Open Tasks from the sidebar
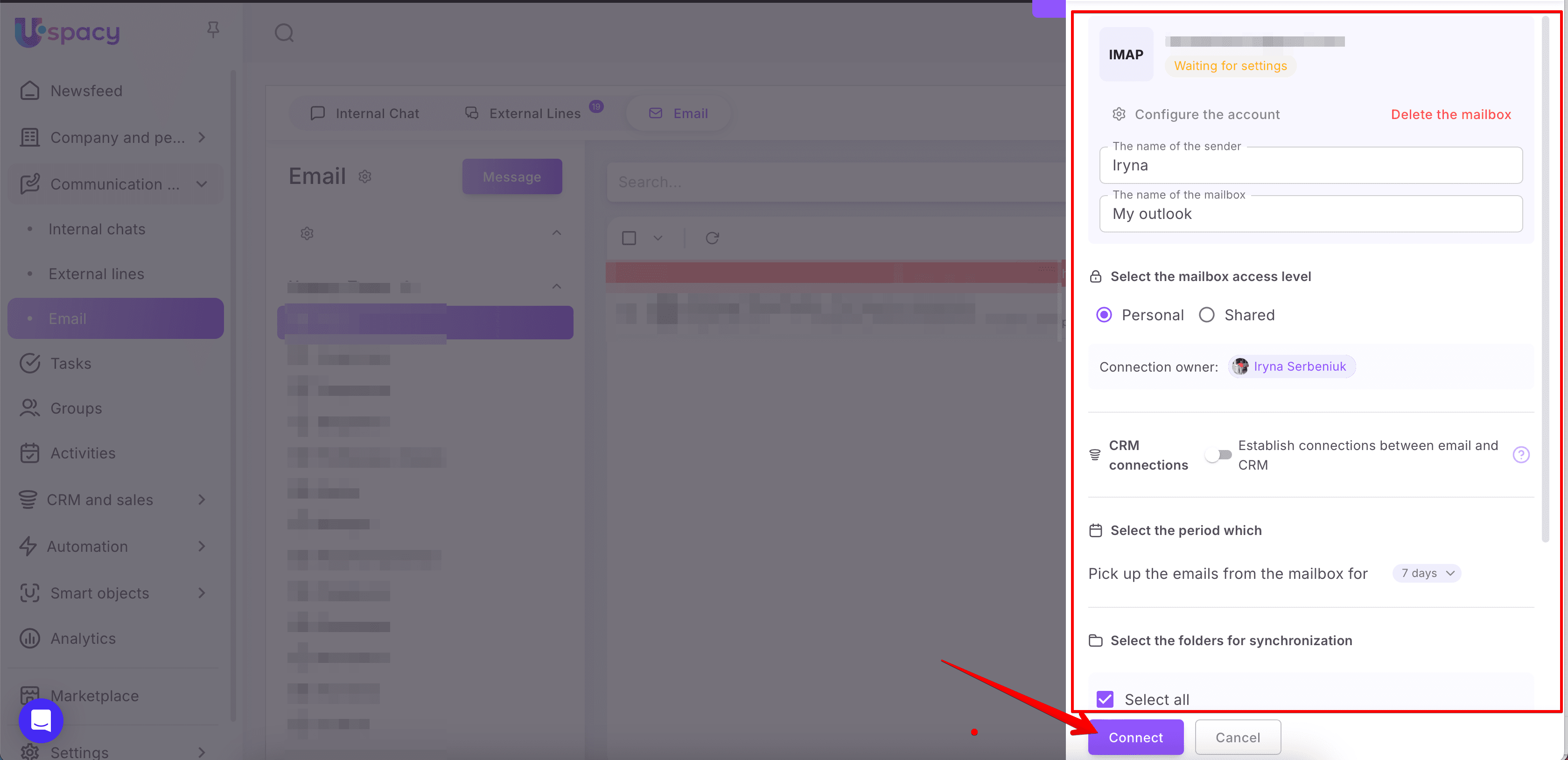The height and width of the screenshot is (760, 1568). (x=70, y=364)
